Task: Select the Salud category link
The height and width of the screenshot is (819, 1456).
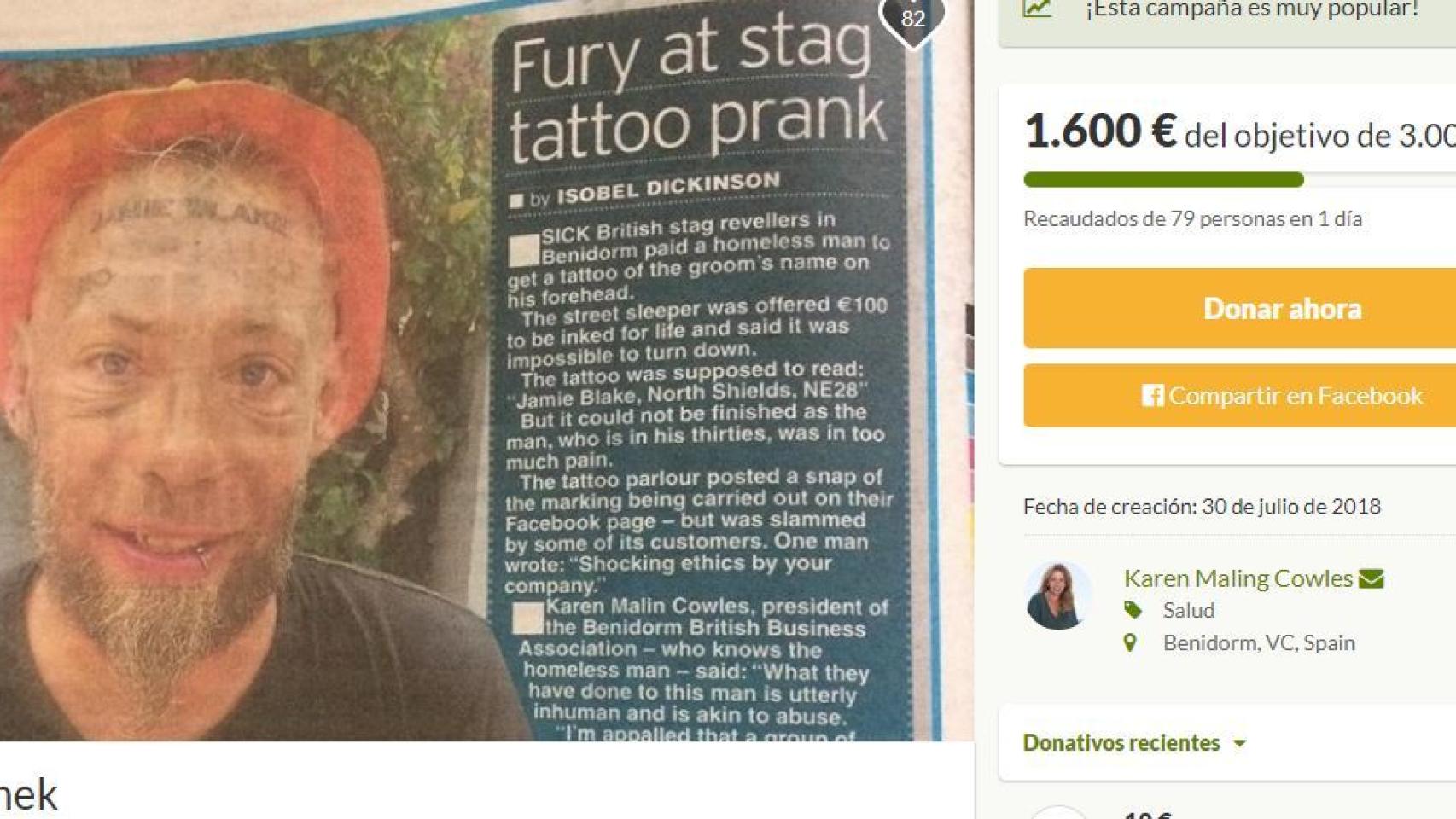Action: 1189,610
